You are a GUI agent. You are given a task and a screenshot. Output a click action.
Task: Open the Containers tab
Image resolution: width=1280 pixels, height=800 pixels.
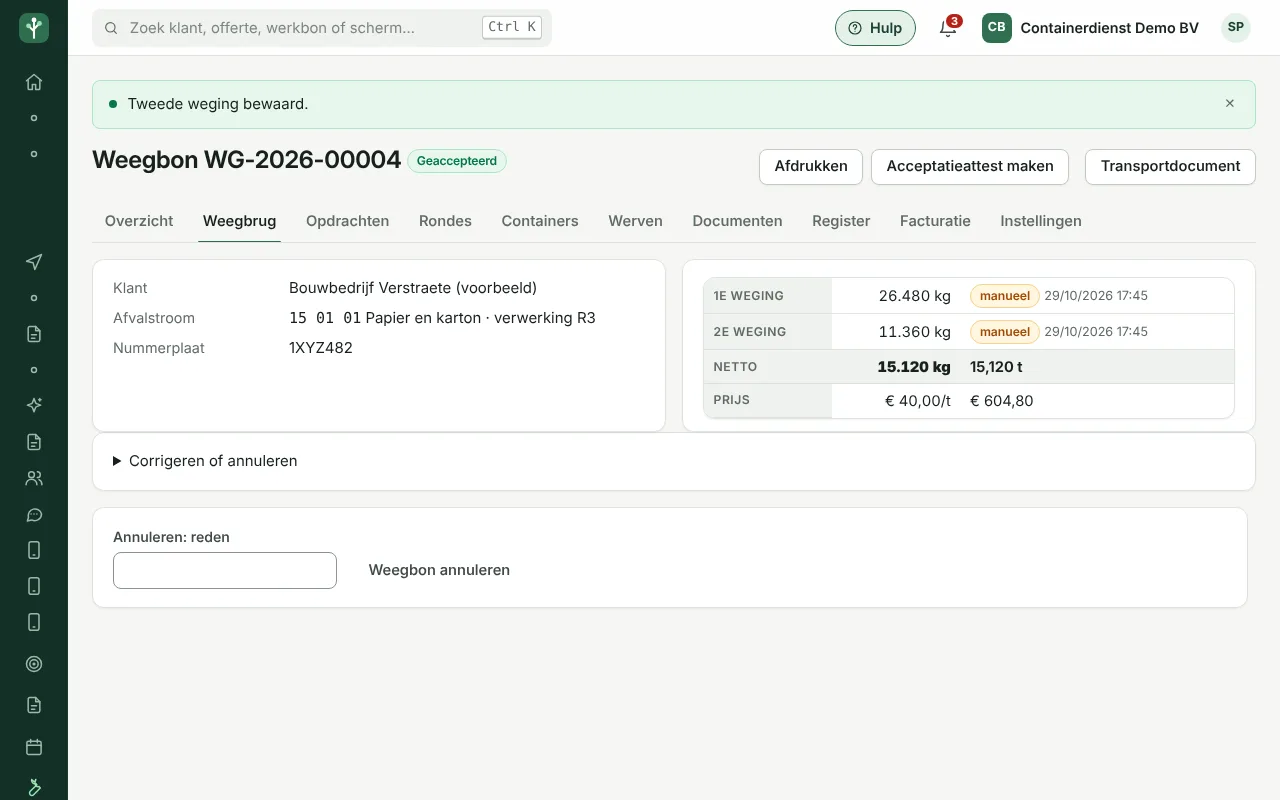[x=540, y=221]
